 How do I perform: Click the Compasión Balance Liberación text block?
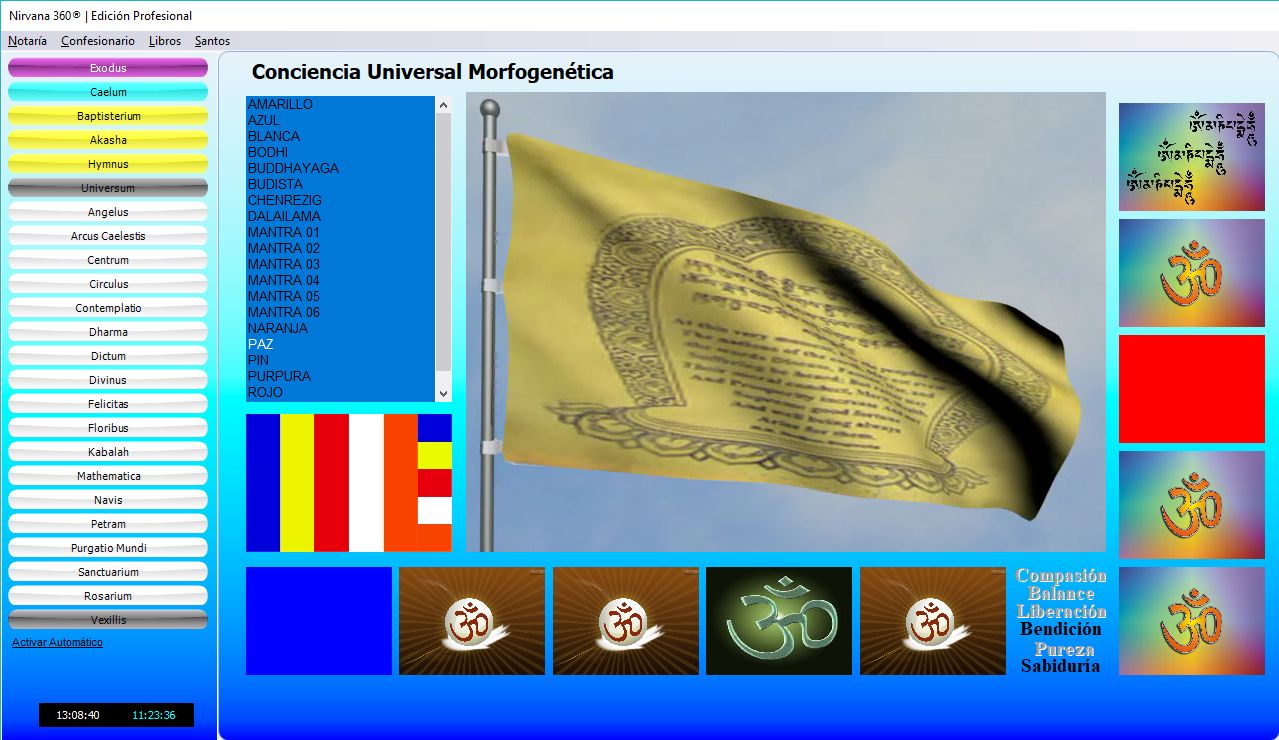[1061, 621]
